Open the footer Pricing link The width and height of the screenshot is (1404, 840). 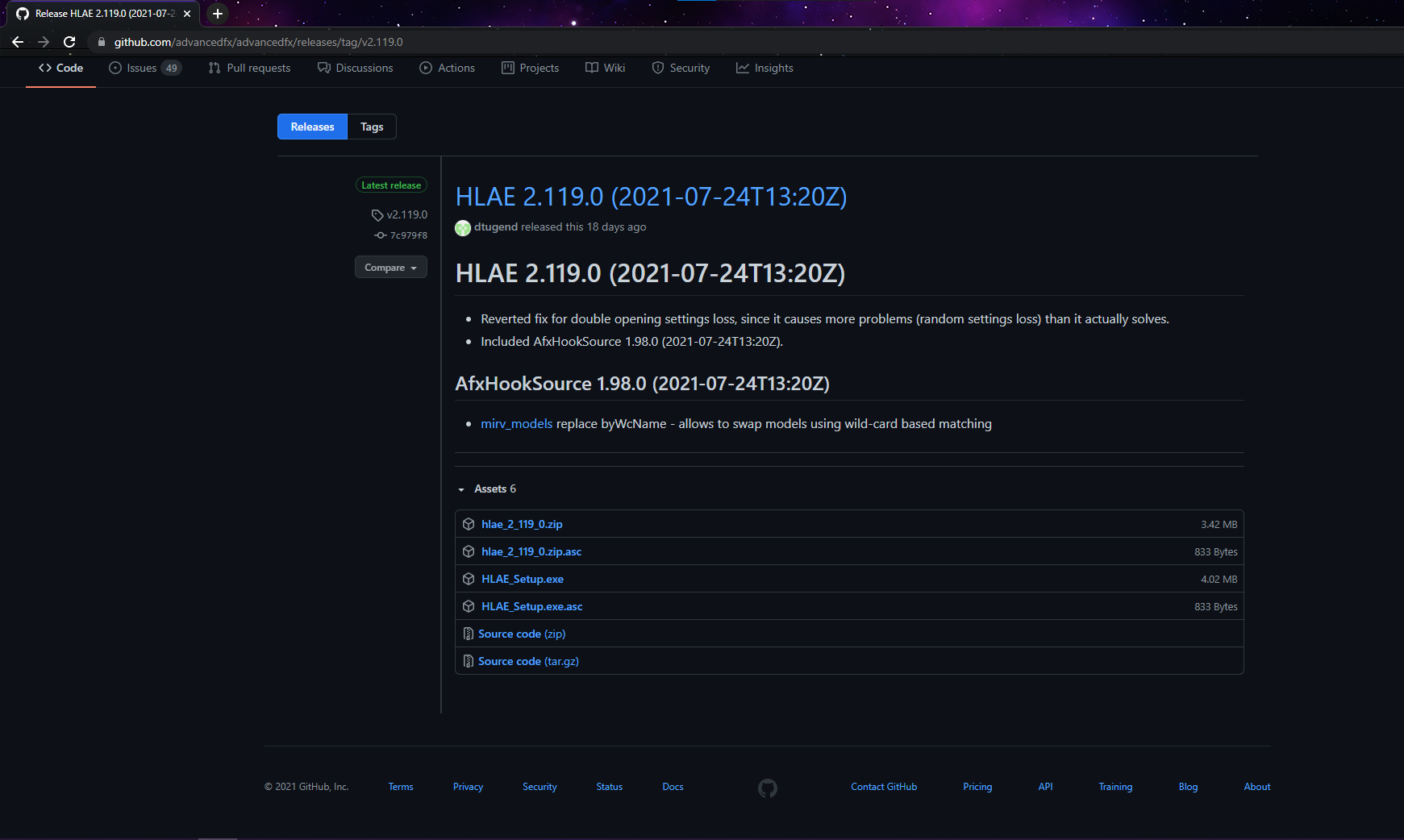coord(977,787)
